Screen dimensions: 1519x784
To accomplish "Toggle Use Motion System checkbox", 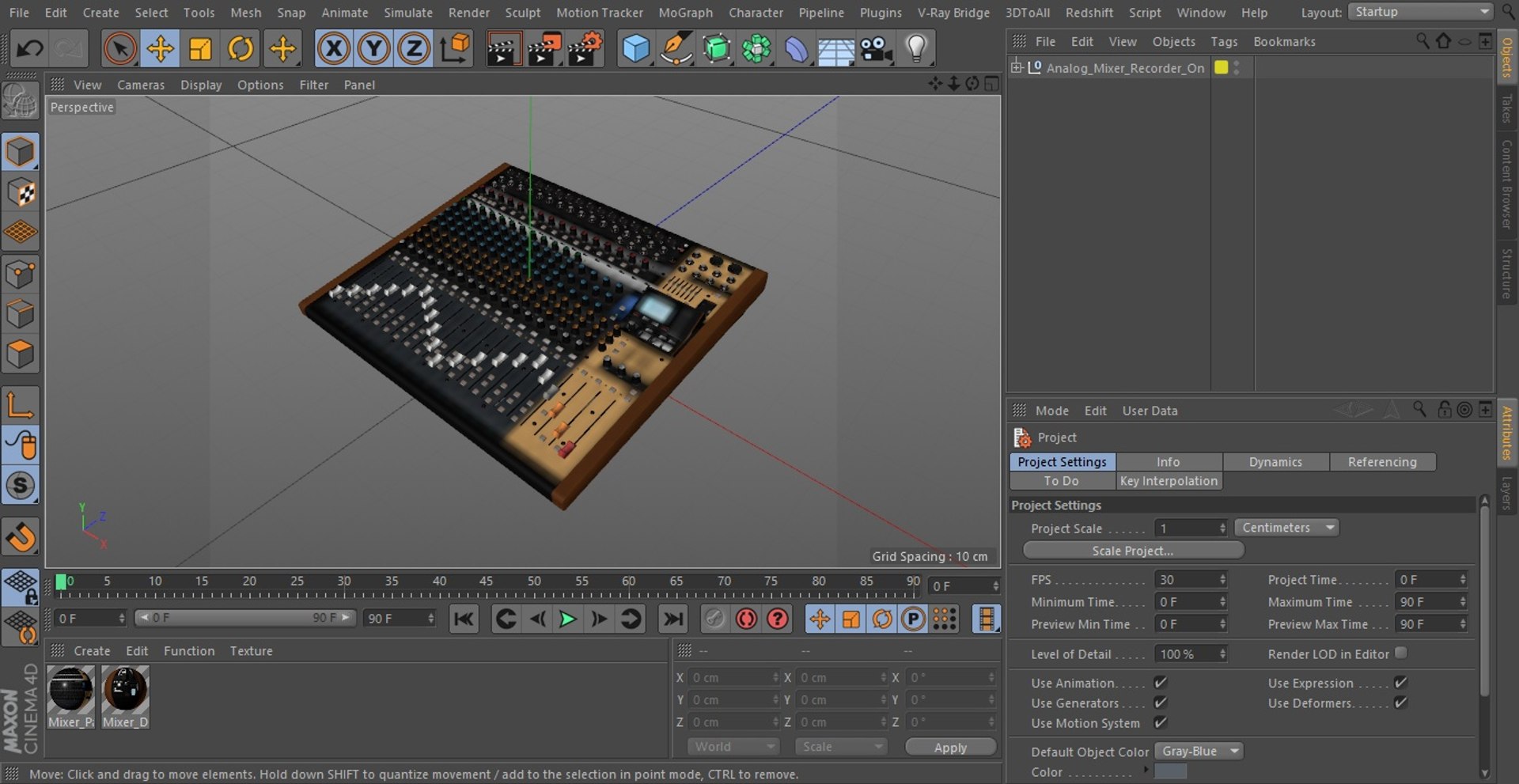I will tap(1161, 722).
